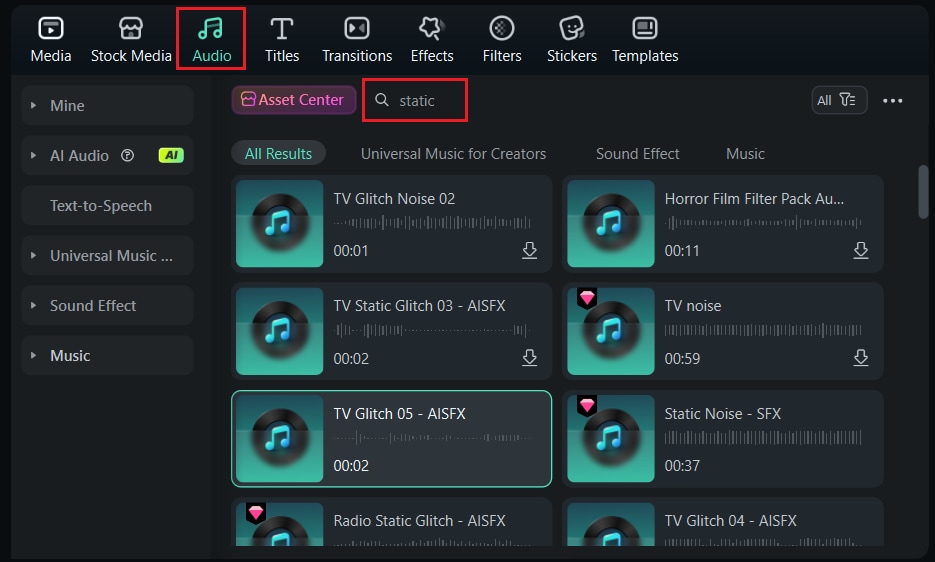Click the premium gem on TV noise

[x=587, y=298]
